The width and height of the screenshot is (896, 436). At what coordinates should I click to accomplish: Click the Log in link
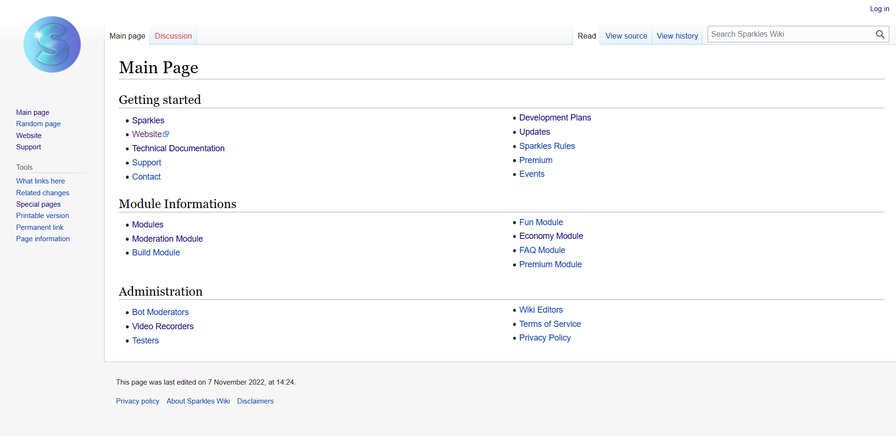coord(878,8)
